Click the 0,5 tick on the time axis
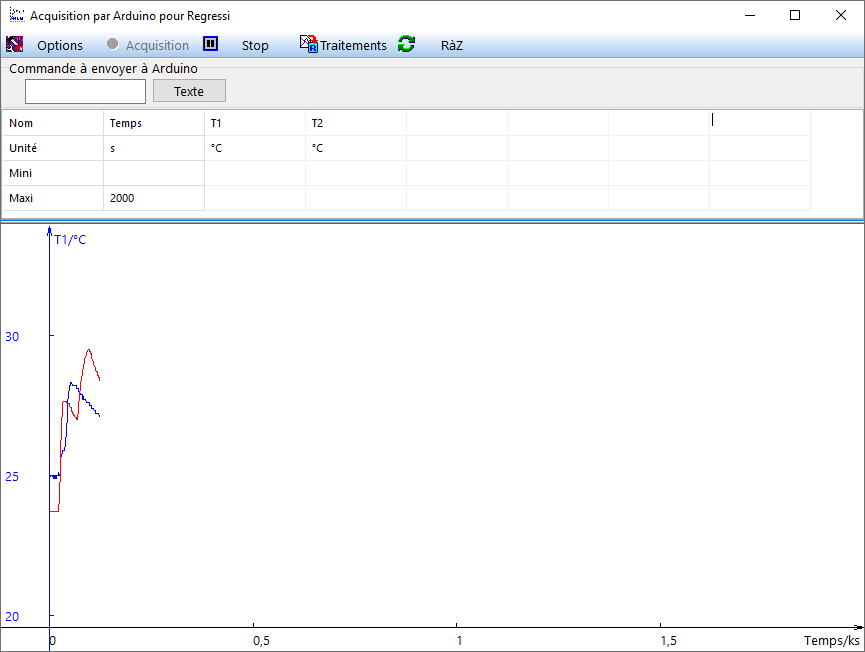This screenshot has width=865, height=652. 261,641
